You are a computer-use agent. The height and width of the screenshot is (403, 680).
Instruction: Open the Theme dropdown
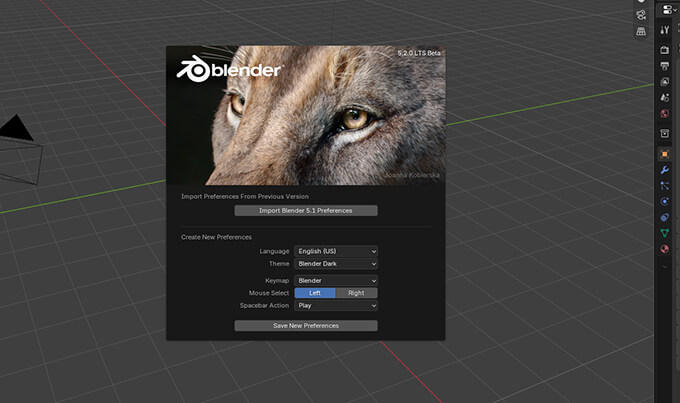click(336, 264)
